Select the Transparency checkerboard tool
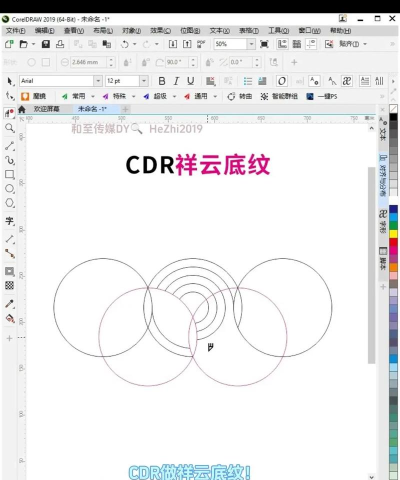 [10, 286]
